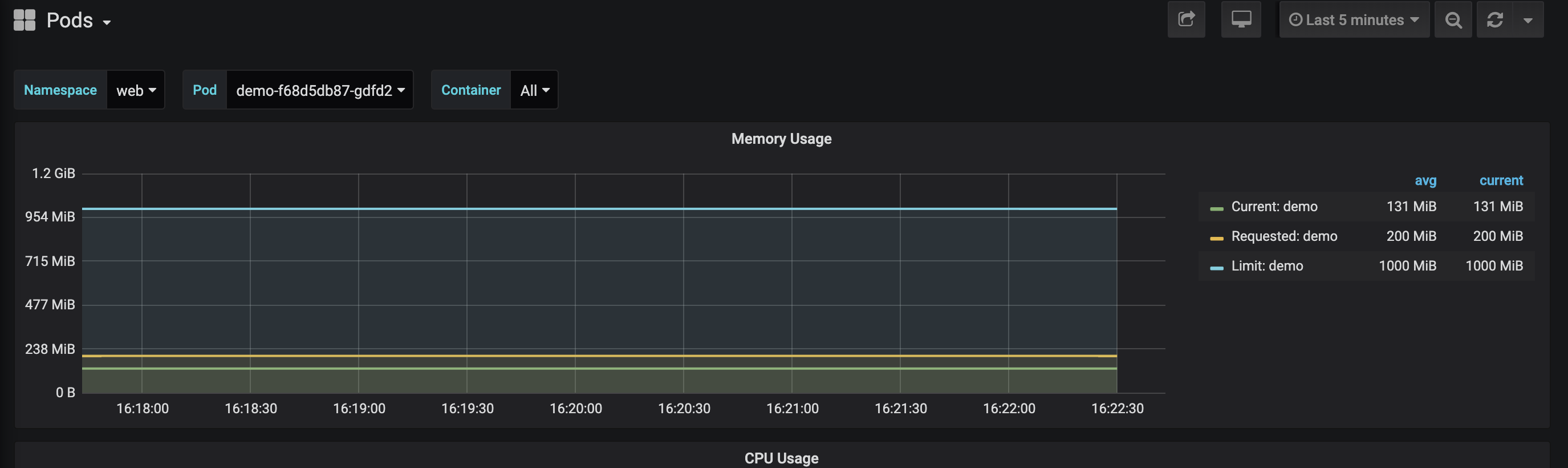Refresh the dashboard data
Viewport: 1568px width, 468px height.
click(x=1496, y=19)
